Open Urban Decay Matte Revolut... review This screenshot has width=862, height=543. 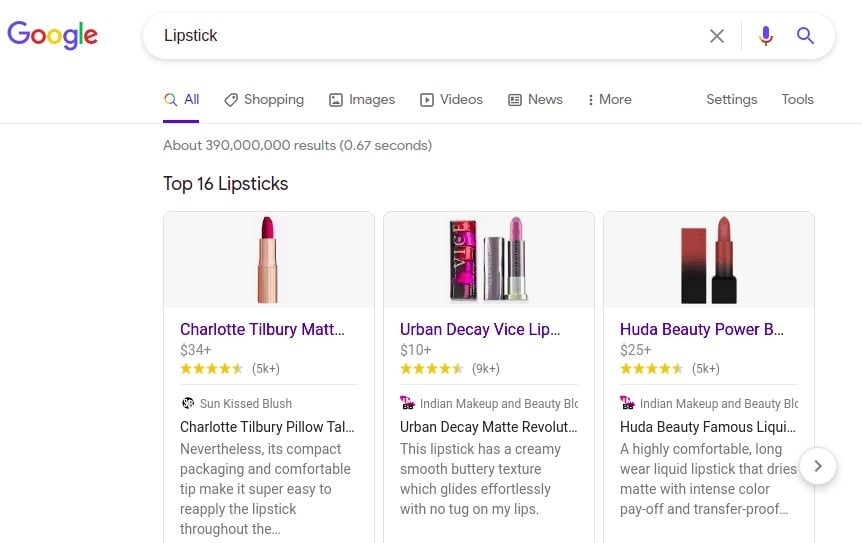pos(488,427)
